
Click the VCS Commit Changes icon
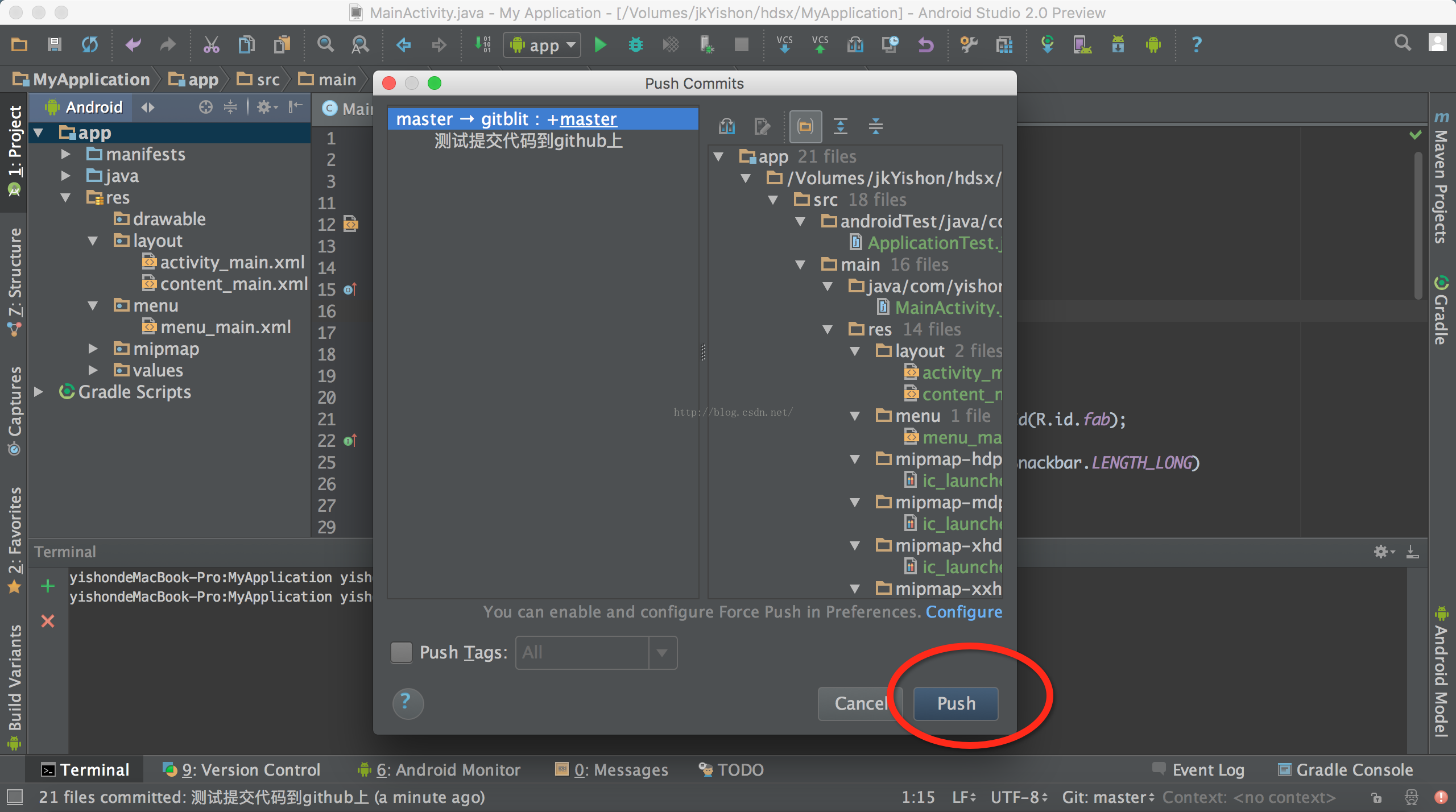click(820, 44)
